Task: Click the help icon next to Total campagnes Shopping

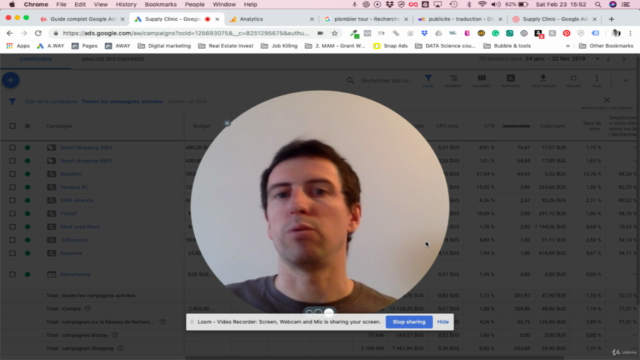Action: [121, 348]
